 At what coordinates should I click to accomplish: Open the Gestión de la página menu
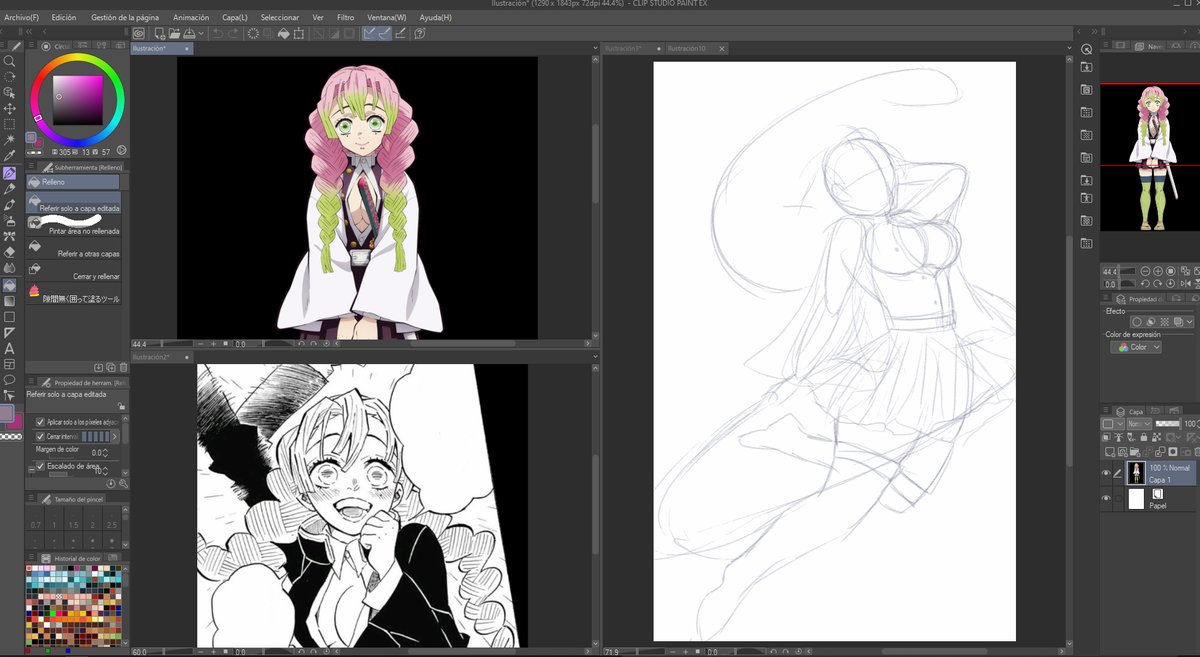(x=125, y=17)
